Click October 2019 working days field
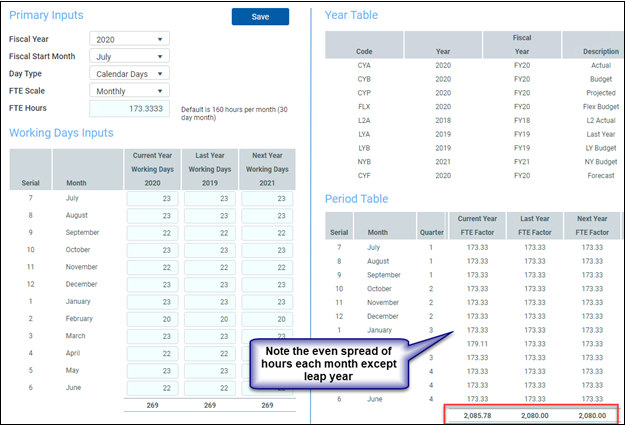The image size is (625, 425). [211, 251]
